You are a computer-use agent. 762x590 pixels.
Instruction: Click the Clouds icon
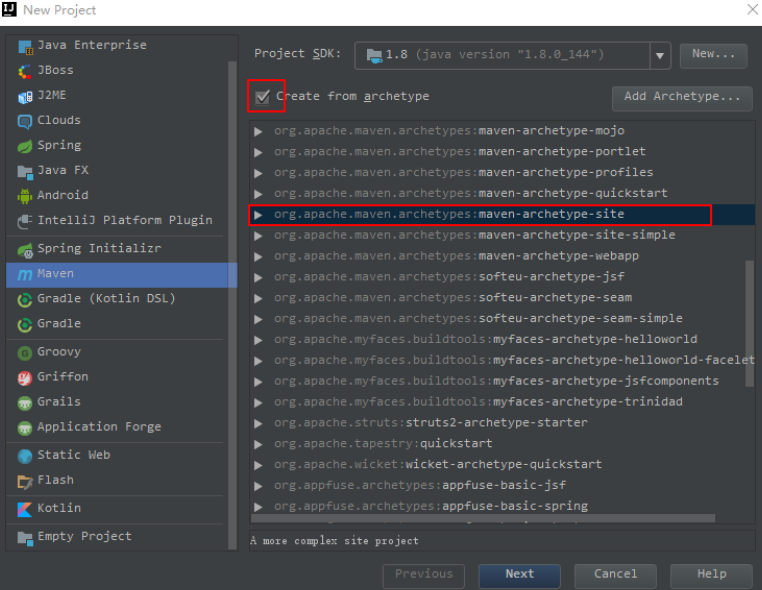25,121
